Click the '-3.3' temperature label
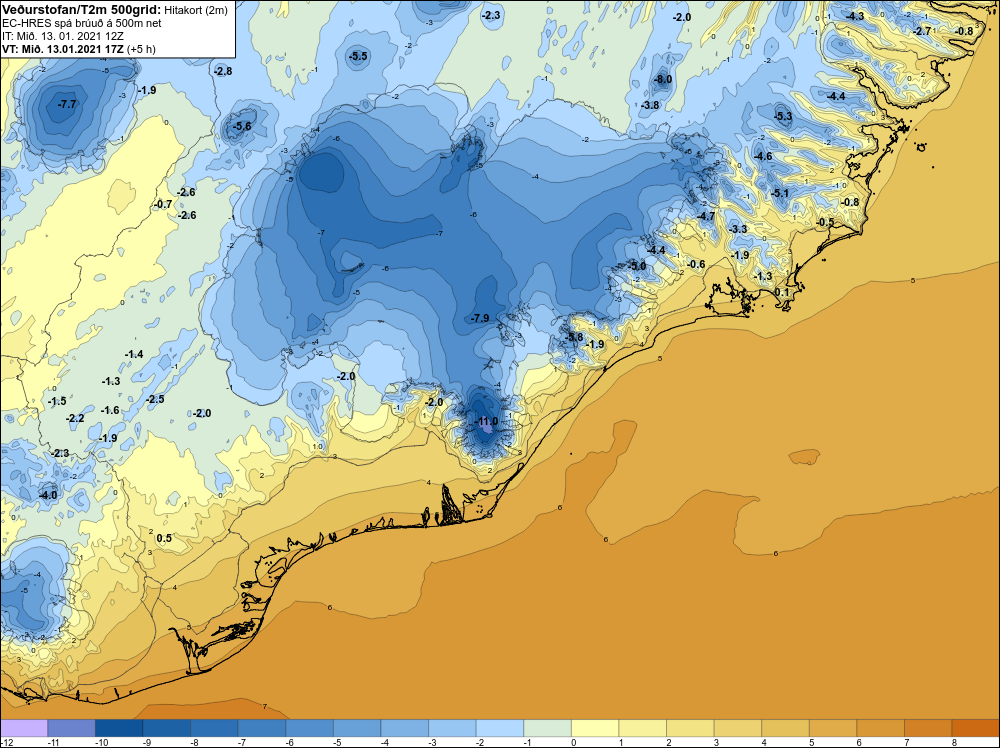Screen dimensions: 1000x748 coord(738,229)
